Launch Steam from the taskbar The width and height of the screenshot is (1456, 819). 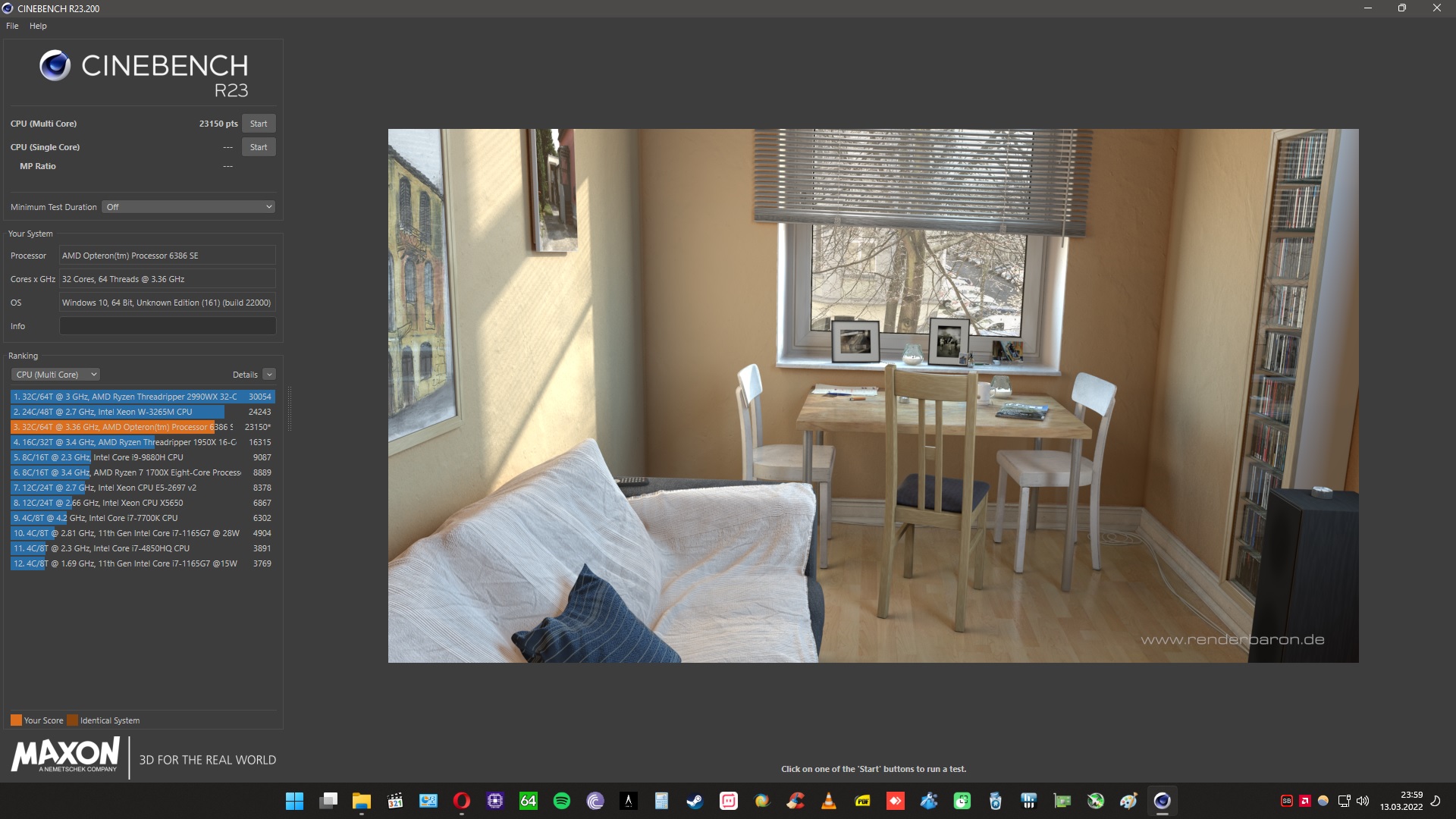(695, 801)
